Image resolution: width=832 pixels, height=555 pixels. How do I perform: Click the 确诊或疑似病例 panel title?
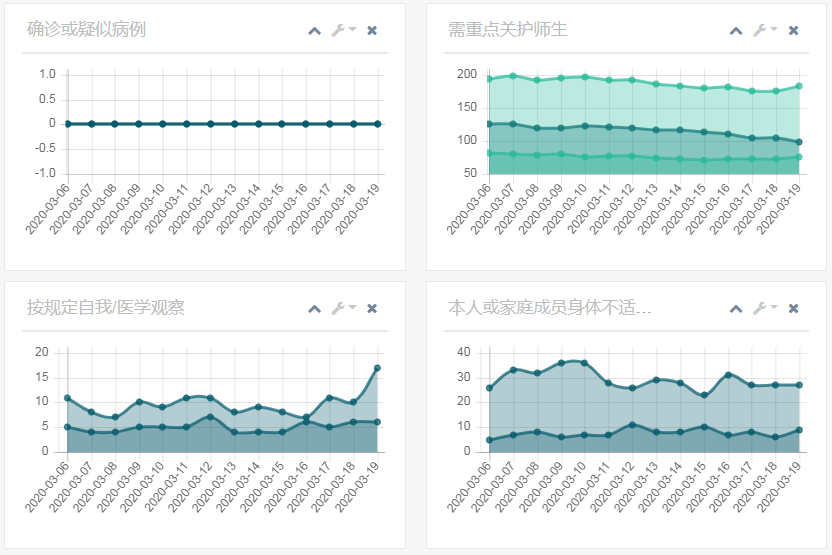pyautogui.click(x=86, y=30)
